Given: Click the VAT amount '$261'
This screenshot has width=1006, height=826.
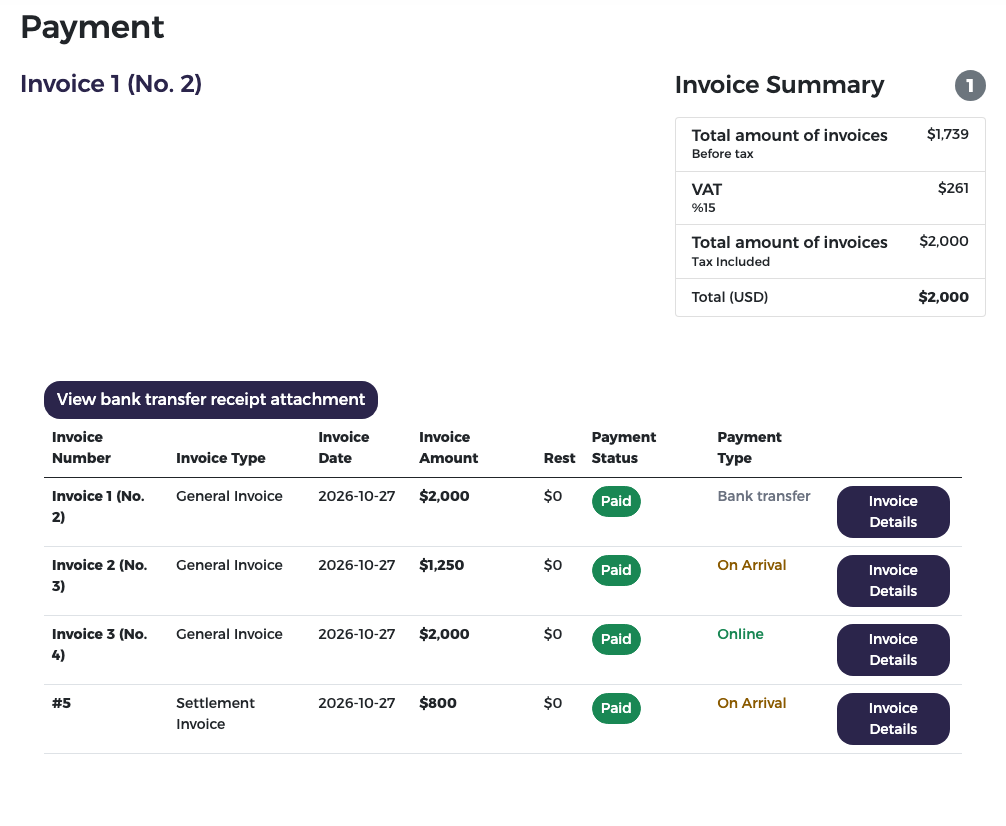Looking at the screenshot, I should pos(953,188).
